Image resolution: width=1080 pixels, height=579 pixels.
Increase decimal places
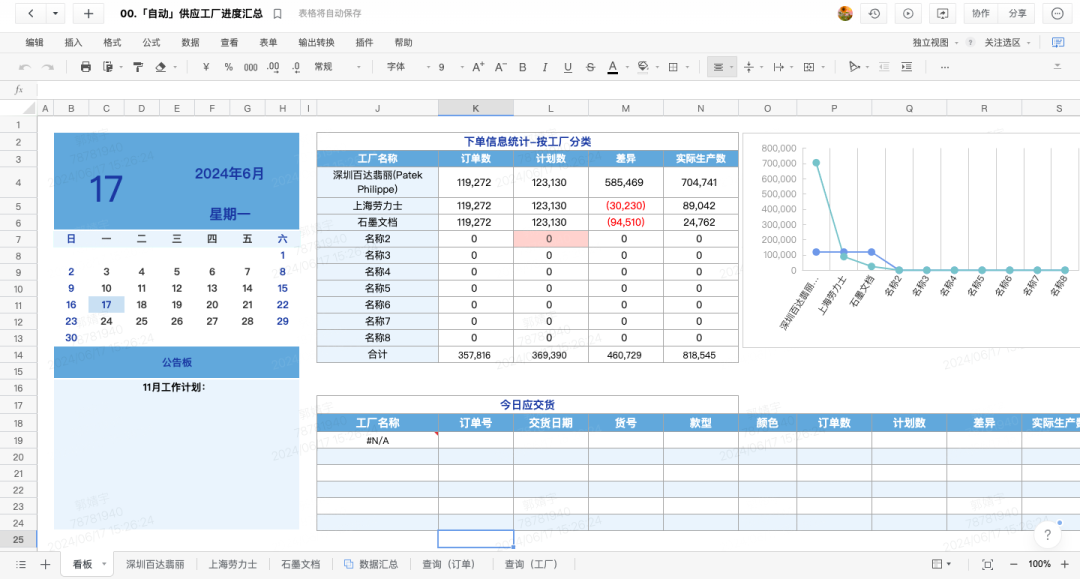tap(273, 67)
